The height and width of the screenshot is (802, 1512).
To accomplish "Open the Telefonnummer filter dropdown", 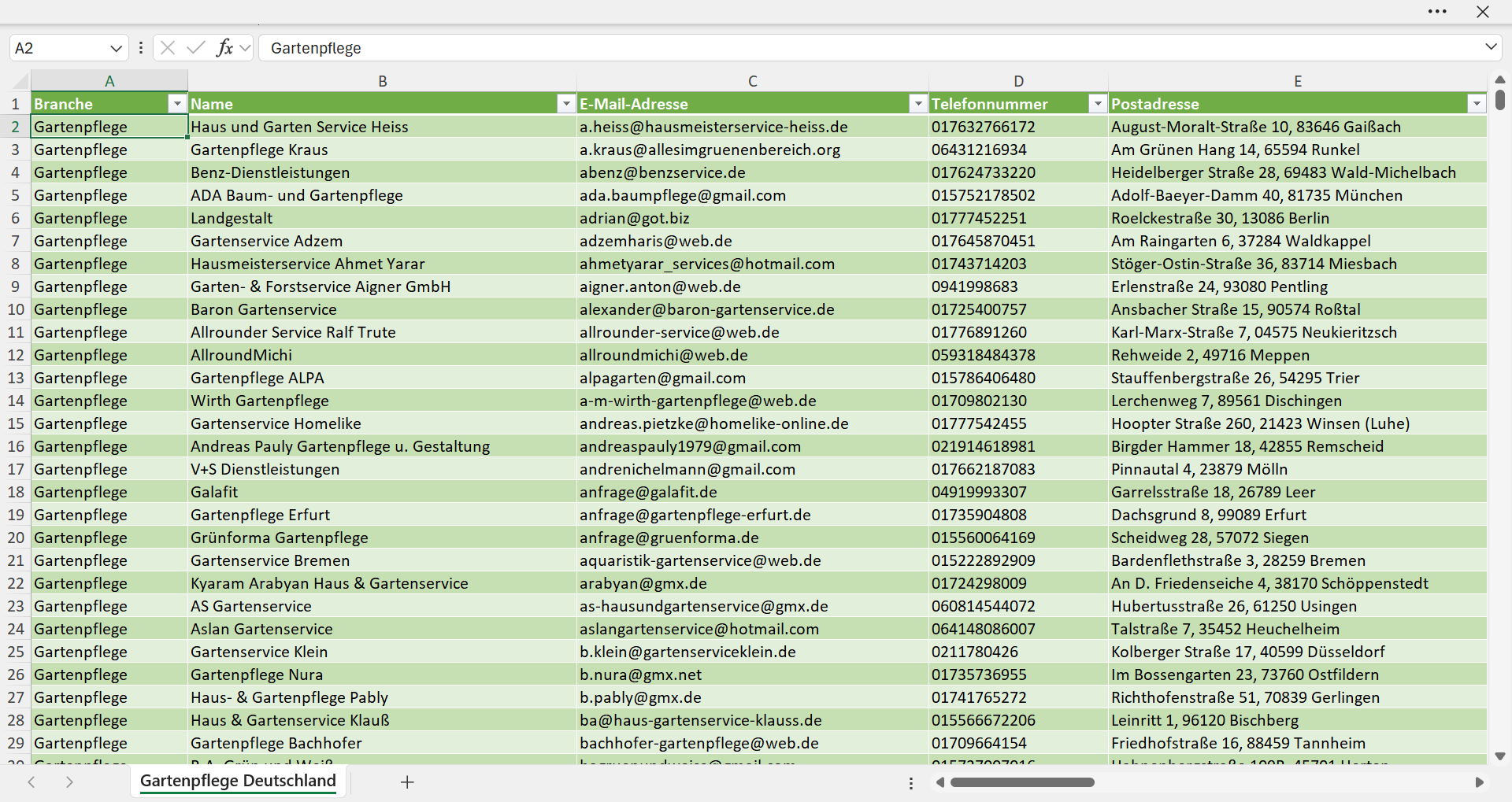I will [x=1098, y=104].
